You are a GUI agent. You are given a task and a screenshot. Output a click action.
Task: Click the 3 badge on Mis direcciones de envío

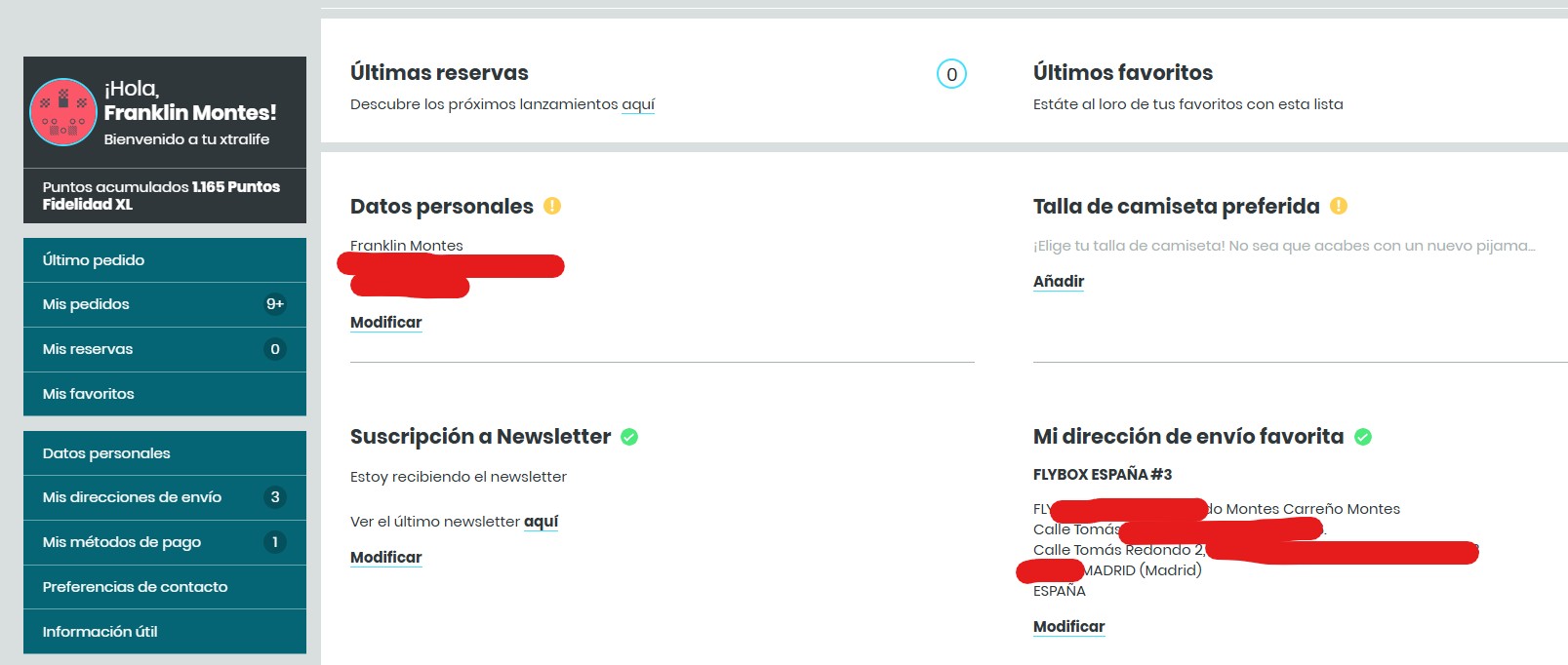point(275,497)
